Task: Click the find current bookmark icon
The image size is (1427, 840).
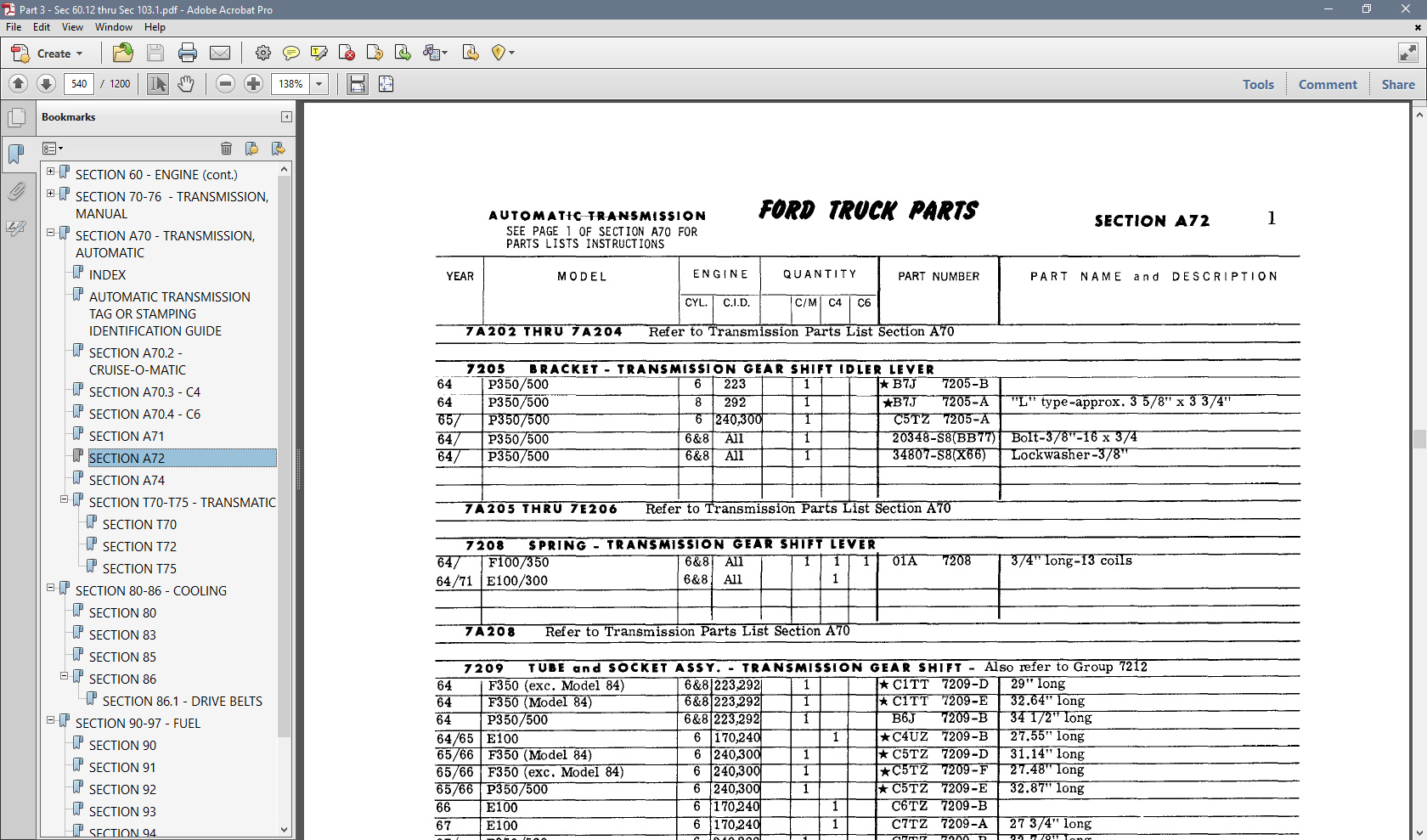Action: pyautogui.click(x=278, y=149)
